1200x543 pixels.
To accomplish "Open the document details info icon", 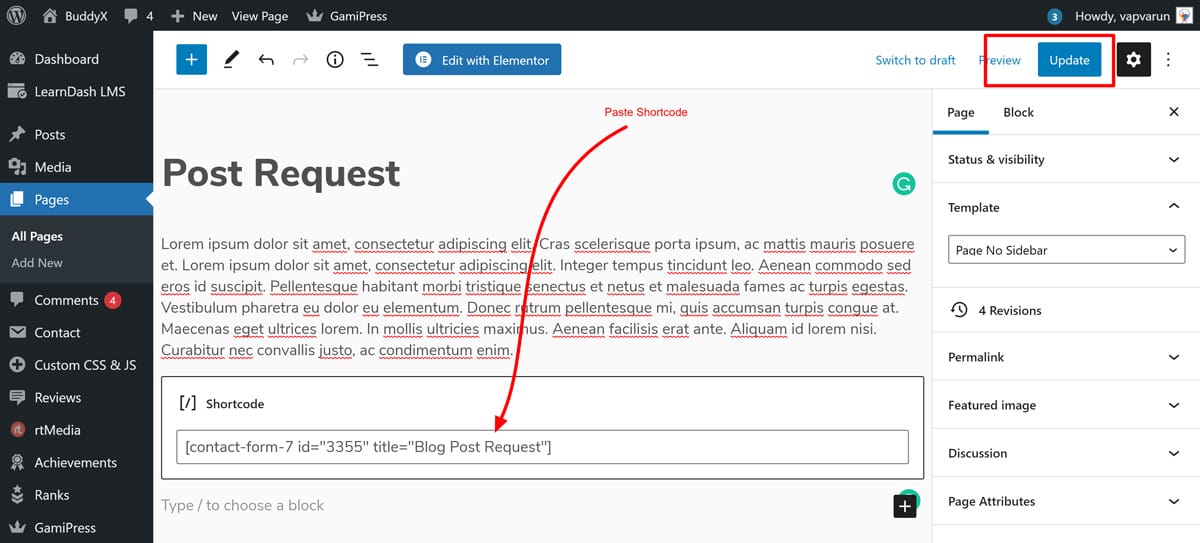I will [x=335, y=60].
